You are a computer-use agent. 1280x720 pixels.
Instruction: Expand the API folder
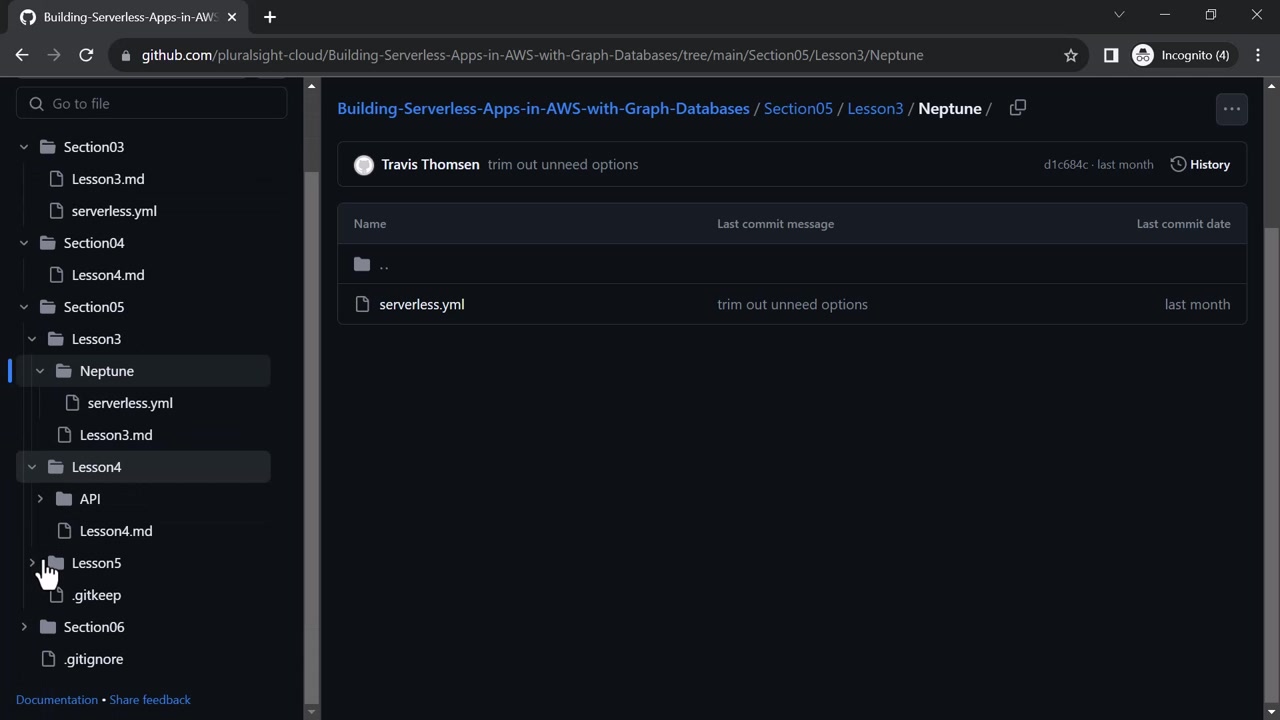click(x=40, y=499)
